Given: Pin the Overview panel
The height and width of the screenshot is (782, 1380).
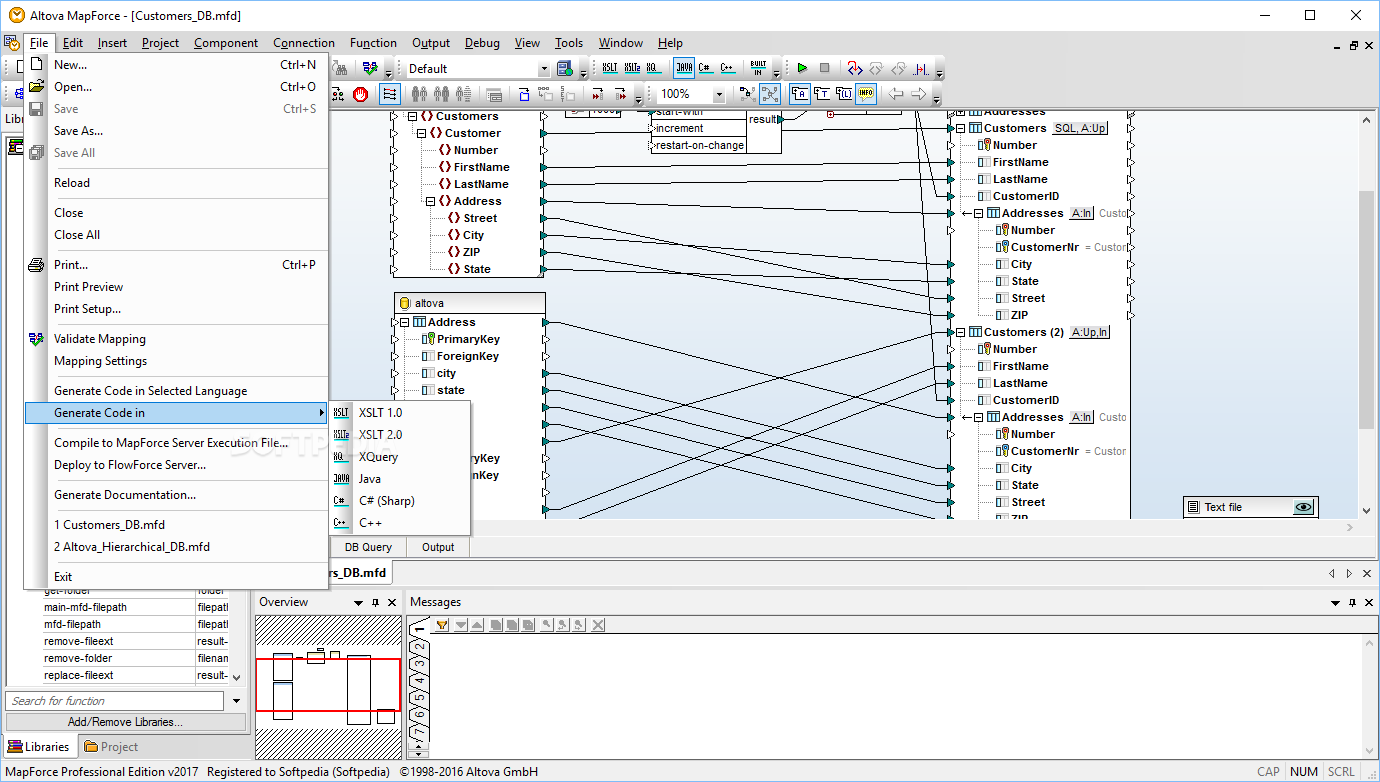Looking at the screenshot, I should tap(375, 603).
